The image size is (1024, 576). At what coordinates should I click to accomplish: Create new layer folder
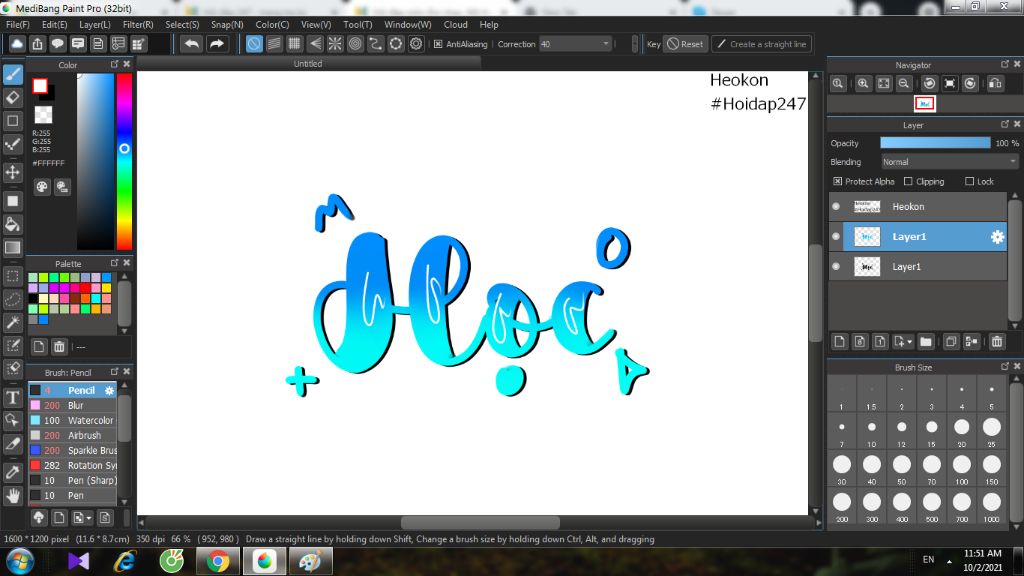click(x=926, y=342)
